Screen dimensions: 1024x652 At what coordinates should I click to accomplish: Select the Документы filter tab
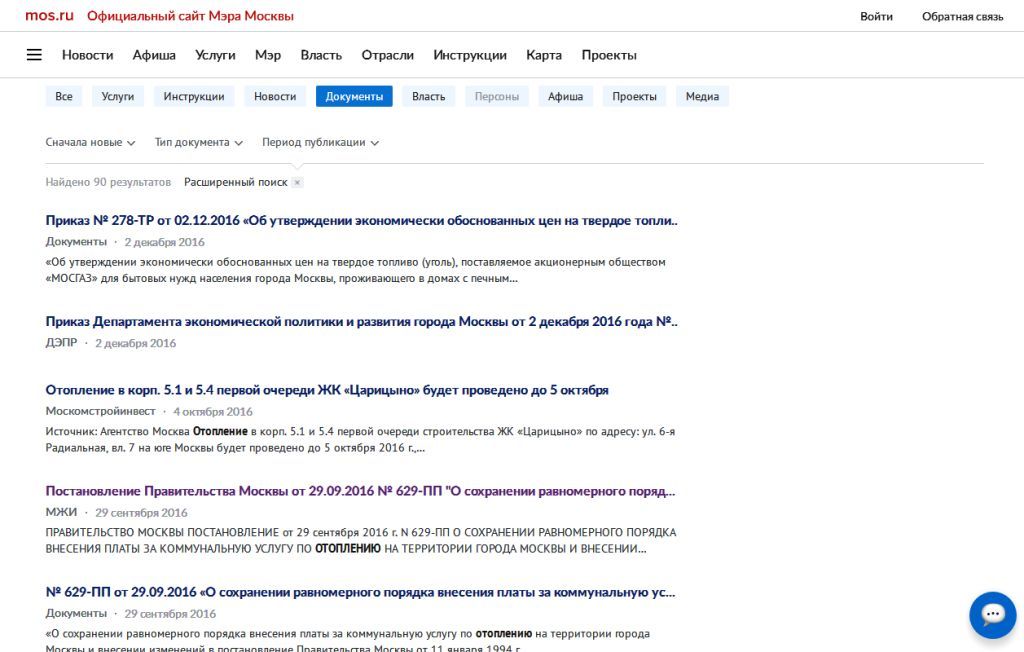[x=354, y=96]
